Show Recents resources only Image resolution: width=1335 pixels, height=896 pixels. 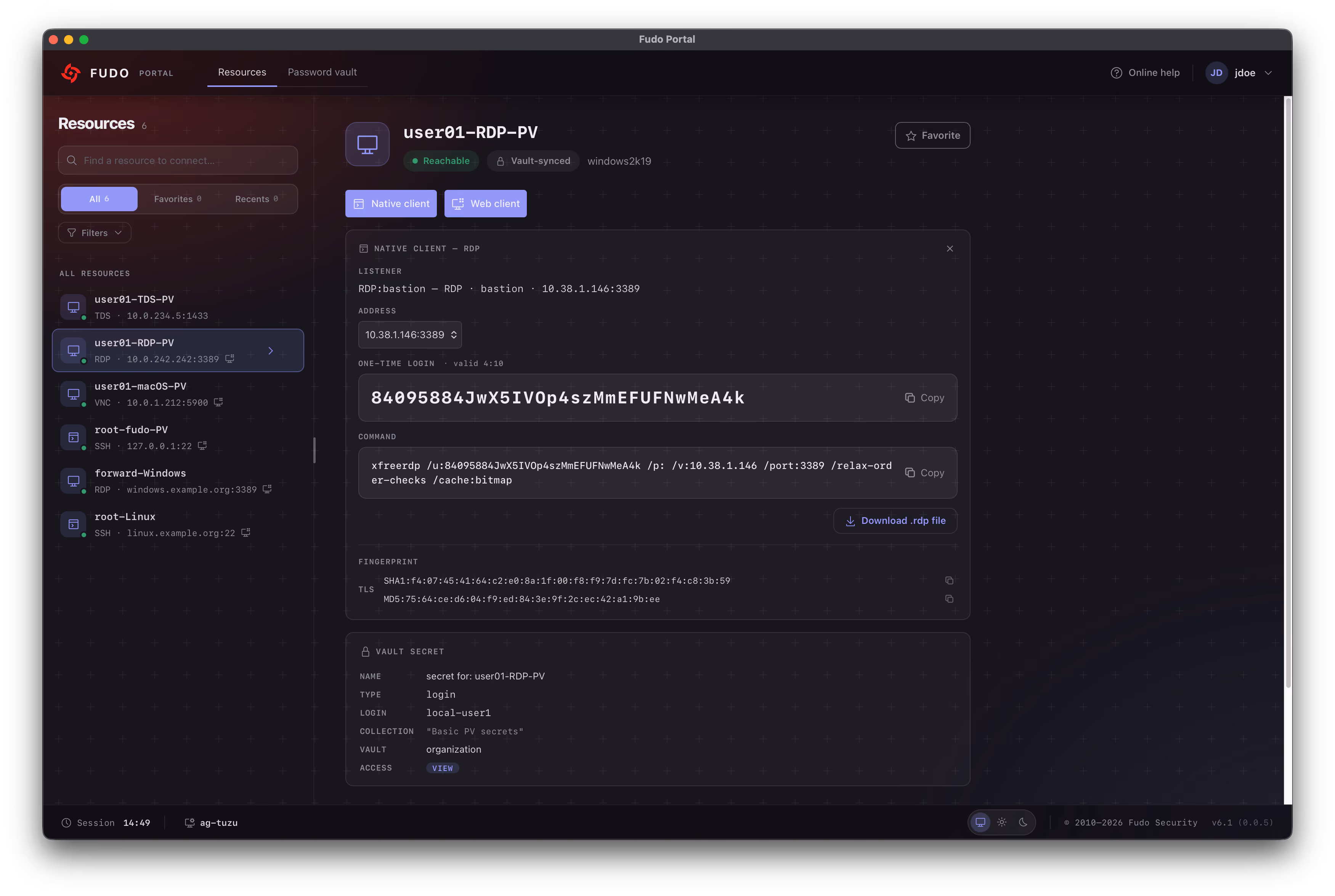pos(257,199)
